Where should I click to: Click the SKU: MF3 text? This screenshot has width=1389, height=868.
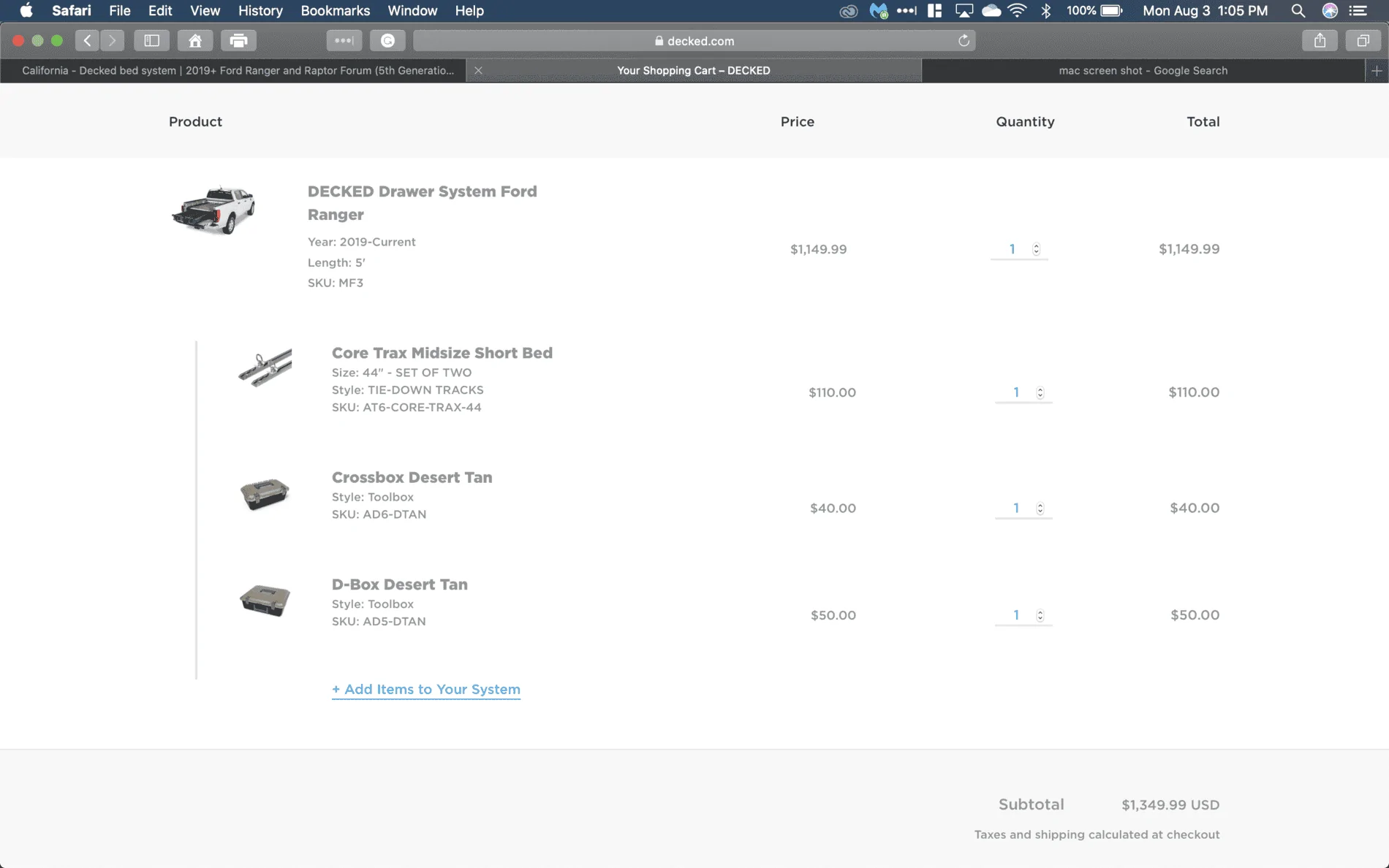click(x=336, y=283)
